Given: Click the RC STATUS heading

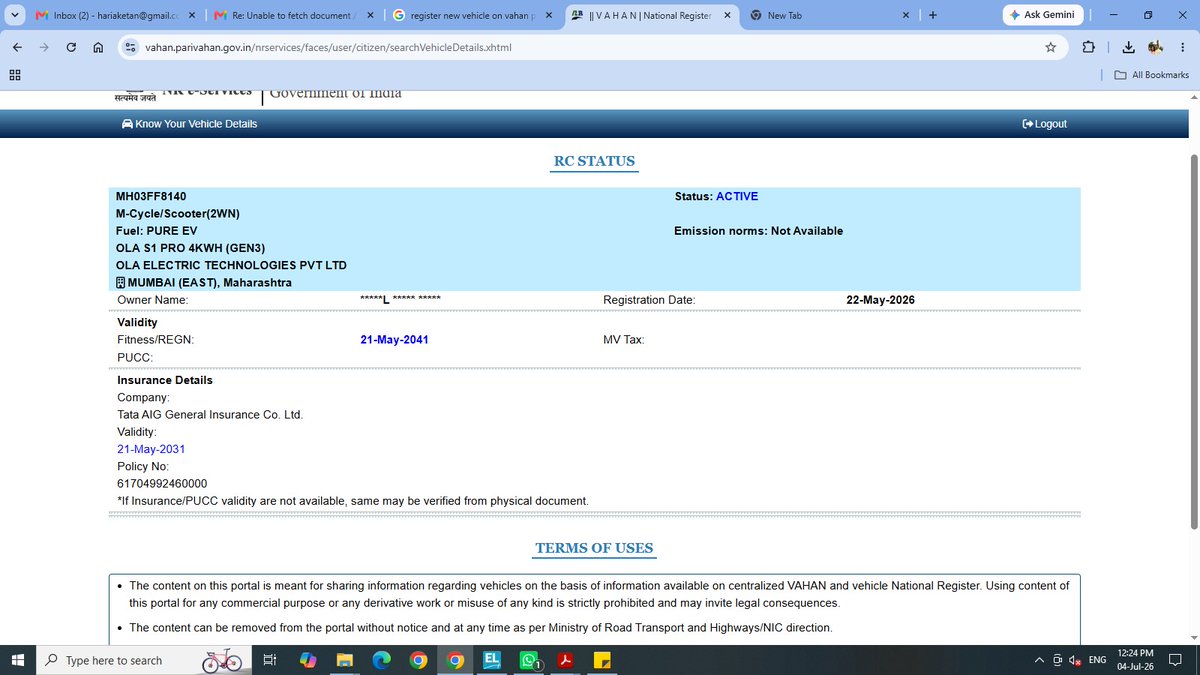Looking at the screenshot, I should [x=594, y=161].
